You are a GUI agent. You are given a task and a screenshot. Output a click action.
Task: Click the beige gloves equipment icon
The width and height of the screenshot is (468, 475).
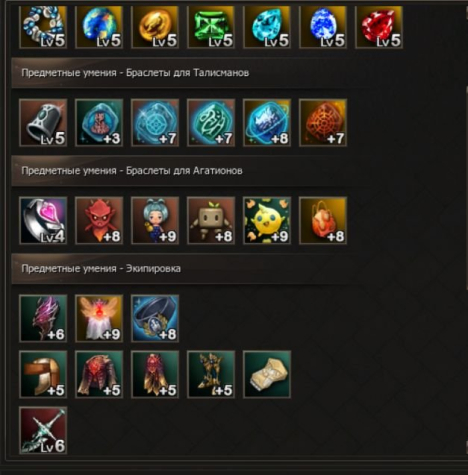pyautogui.click(x=267, y=374)
